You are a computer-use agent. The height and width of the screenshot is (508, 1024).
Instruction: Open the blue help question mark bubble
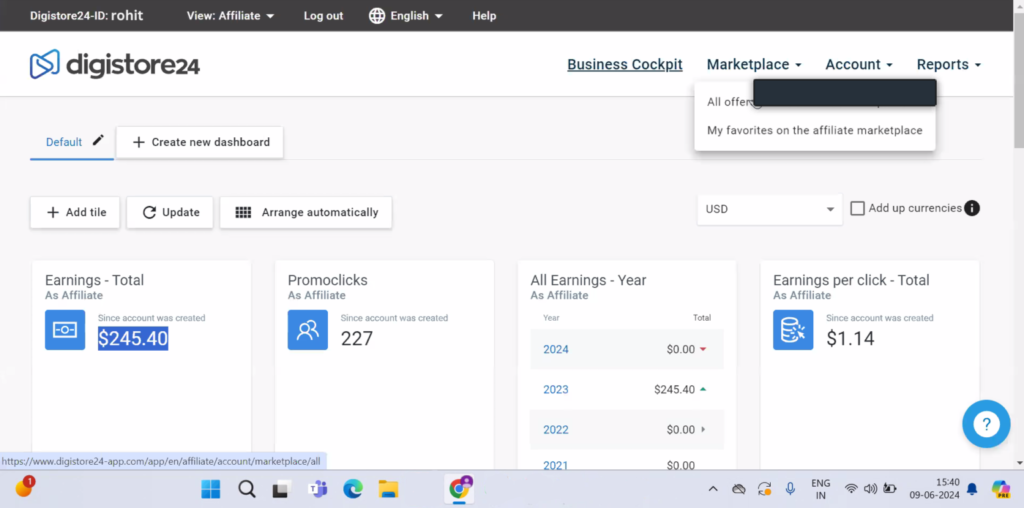click(x=985, y=424)
